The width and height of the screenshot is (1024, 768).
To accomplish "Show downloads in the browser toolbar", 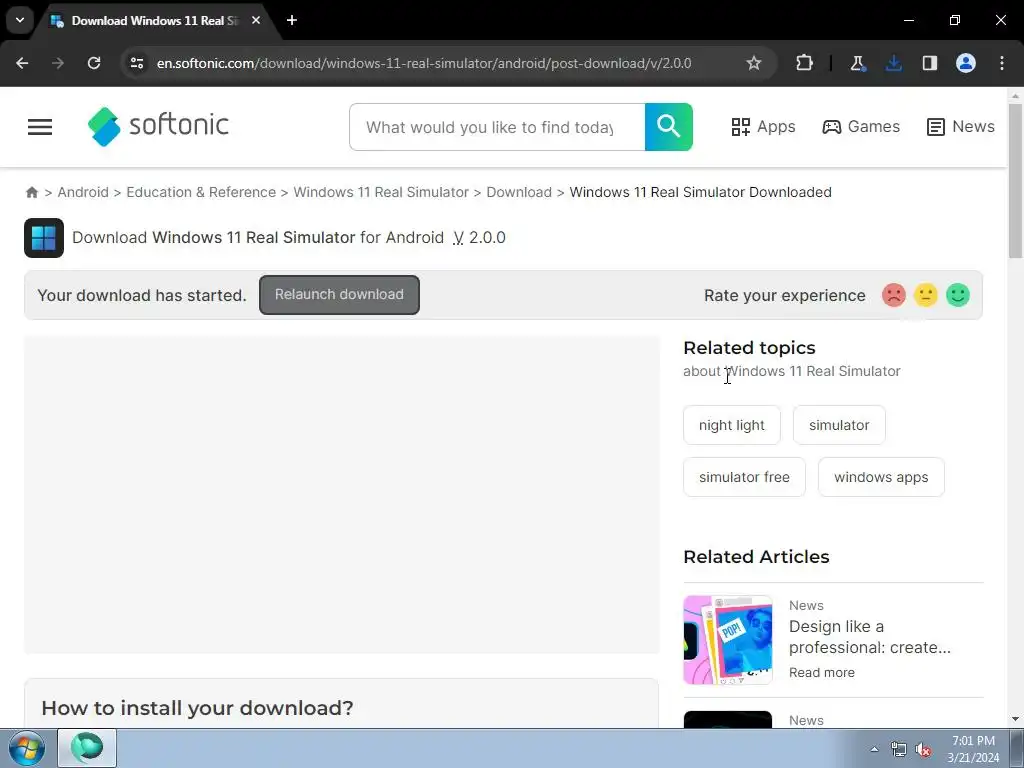I will click(893, 63).
